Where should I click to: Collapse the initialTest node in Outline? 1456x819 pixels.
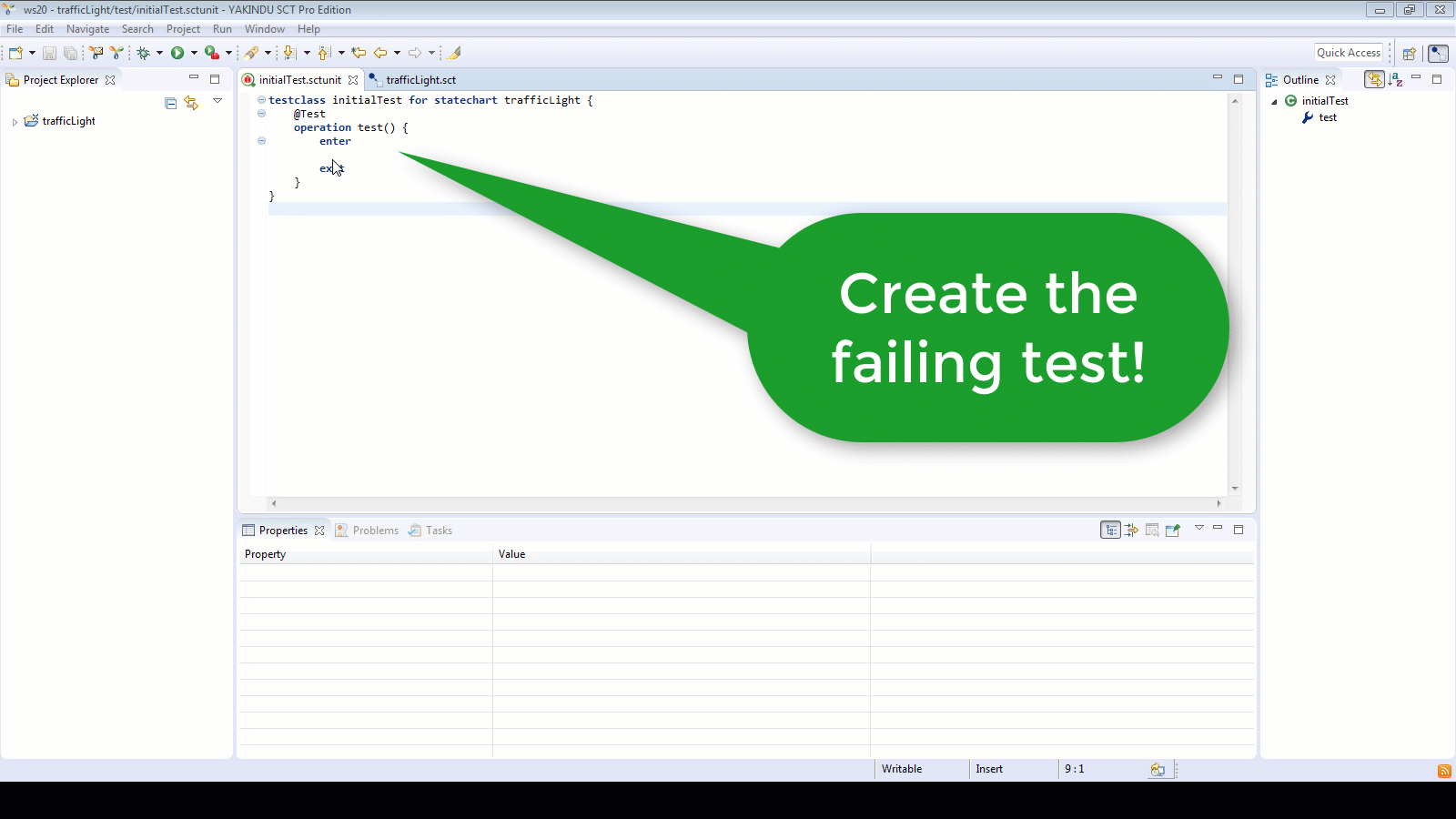1274,101
